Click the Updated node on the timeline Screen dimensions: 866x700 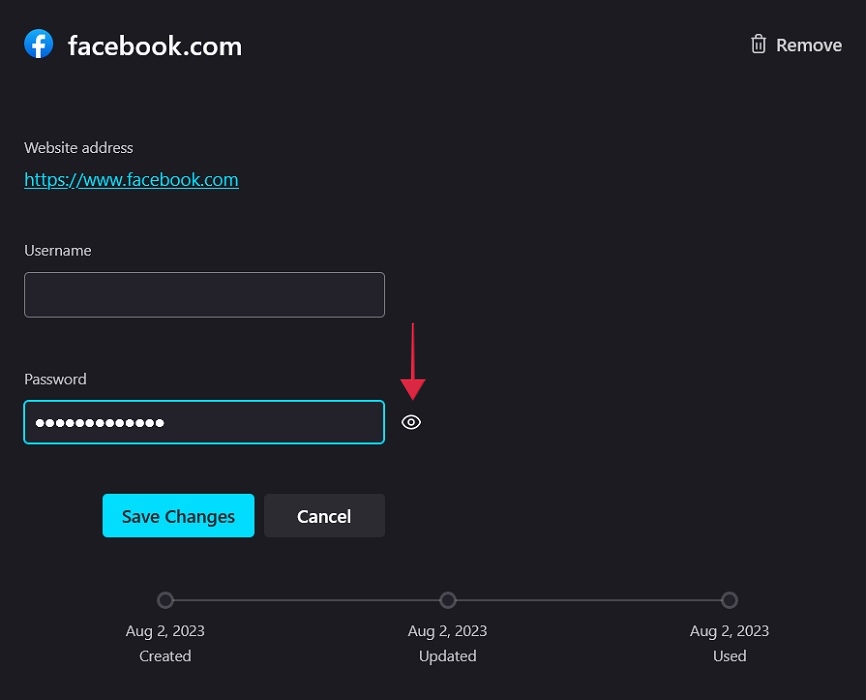(447, 600)
